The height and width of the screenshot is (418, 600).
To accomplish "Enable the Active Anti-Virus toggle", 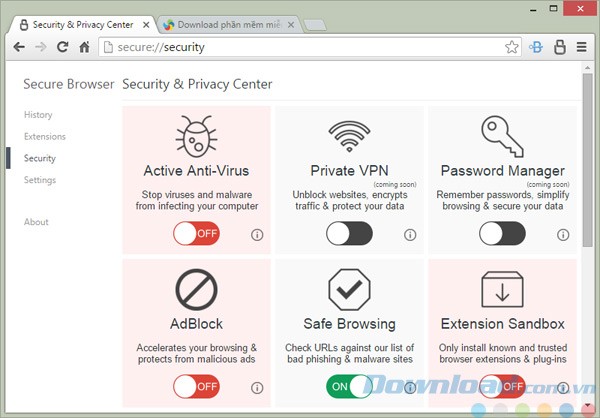I will 196,234.
